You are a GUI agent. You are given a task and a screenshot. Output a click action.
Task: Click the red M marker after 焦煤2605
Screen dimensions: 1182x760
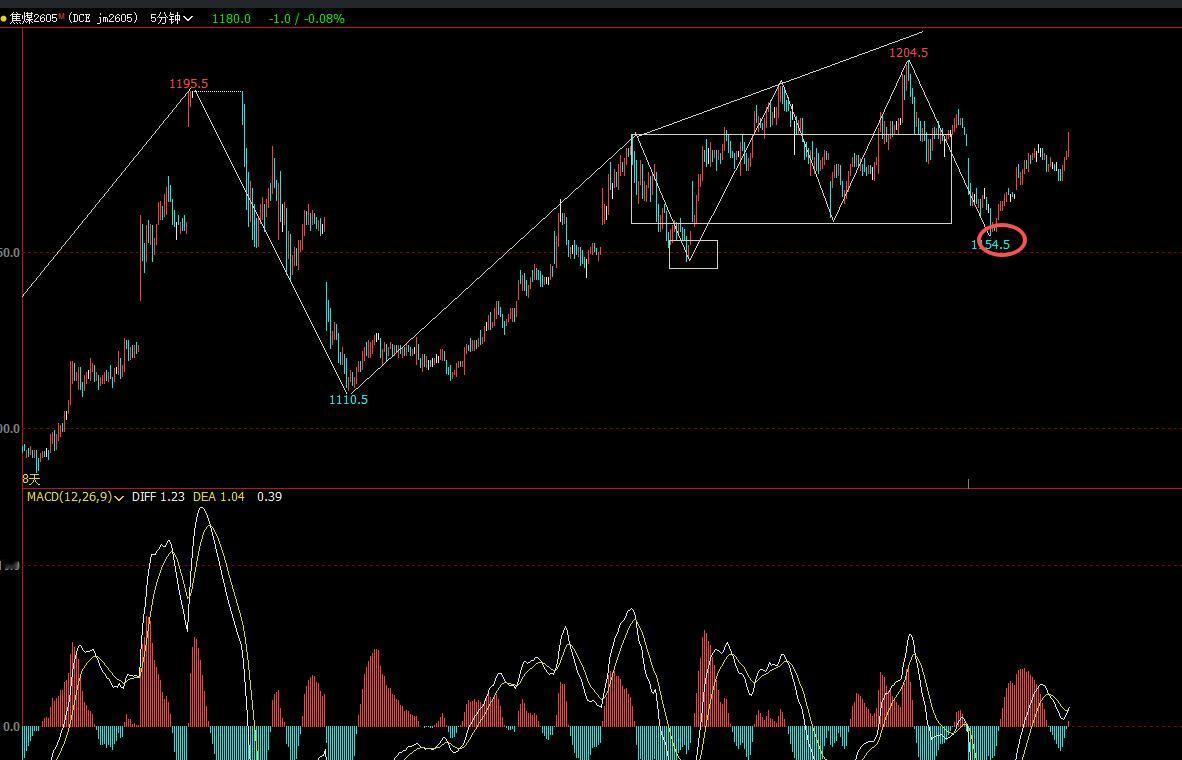(61, 16)
